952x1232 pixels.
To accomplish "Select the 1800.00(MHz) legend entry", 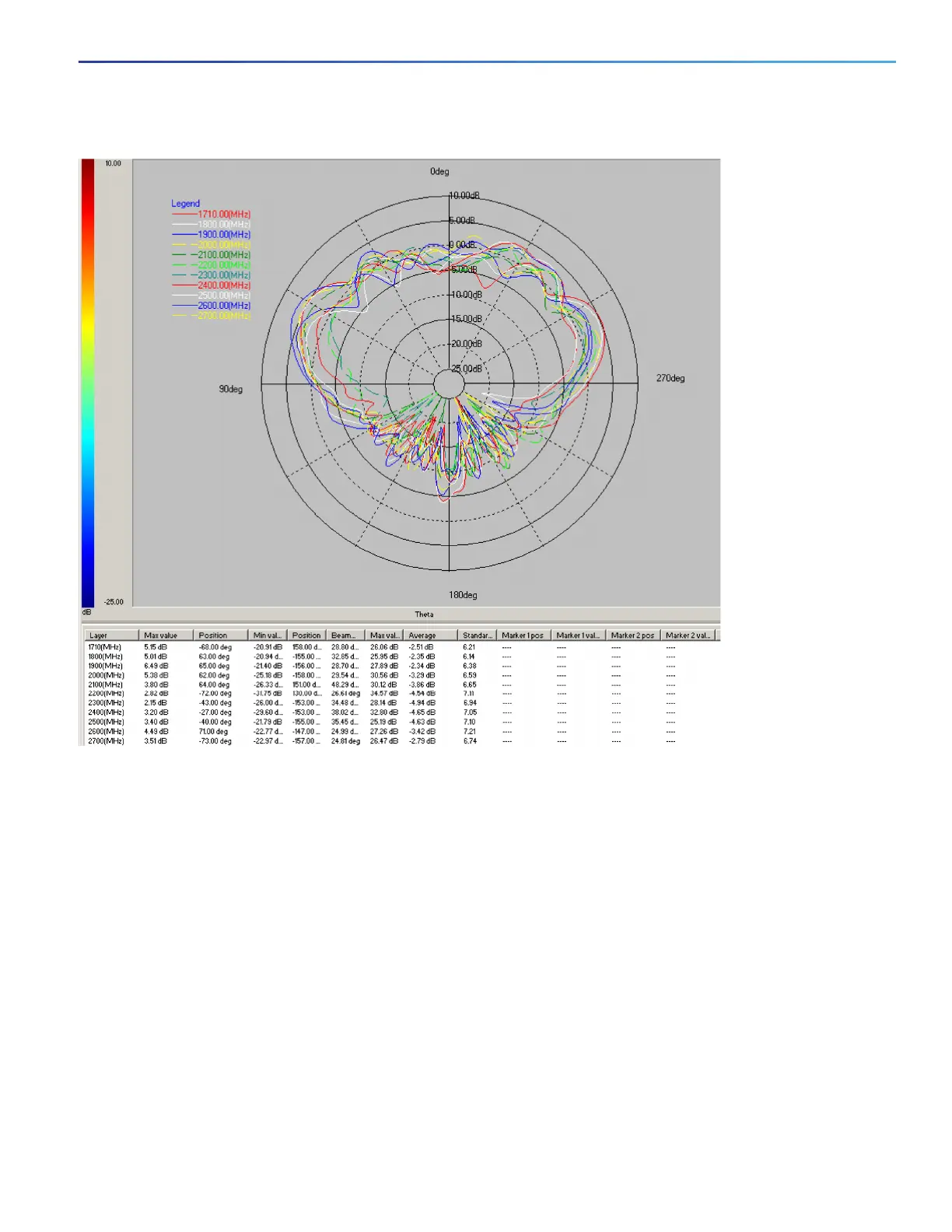I will pyautogui.click(x=212, y=224).
